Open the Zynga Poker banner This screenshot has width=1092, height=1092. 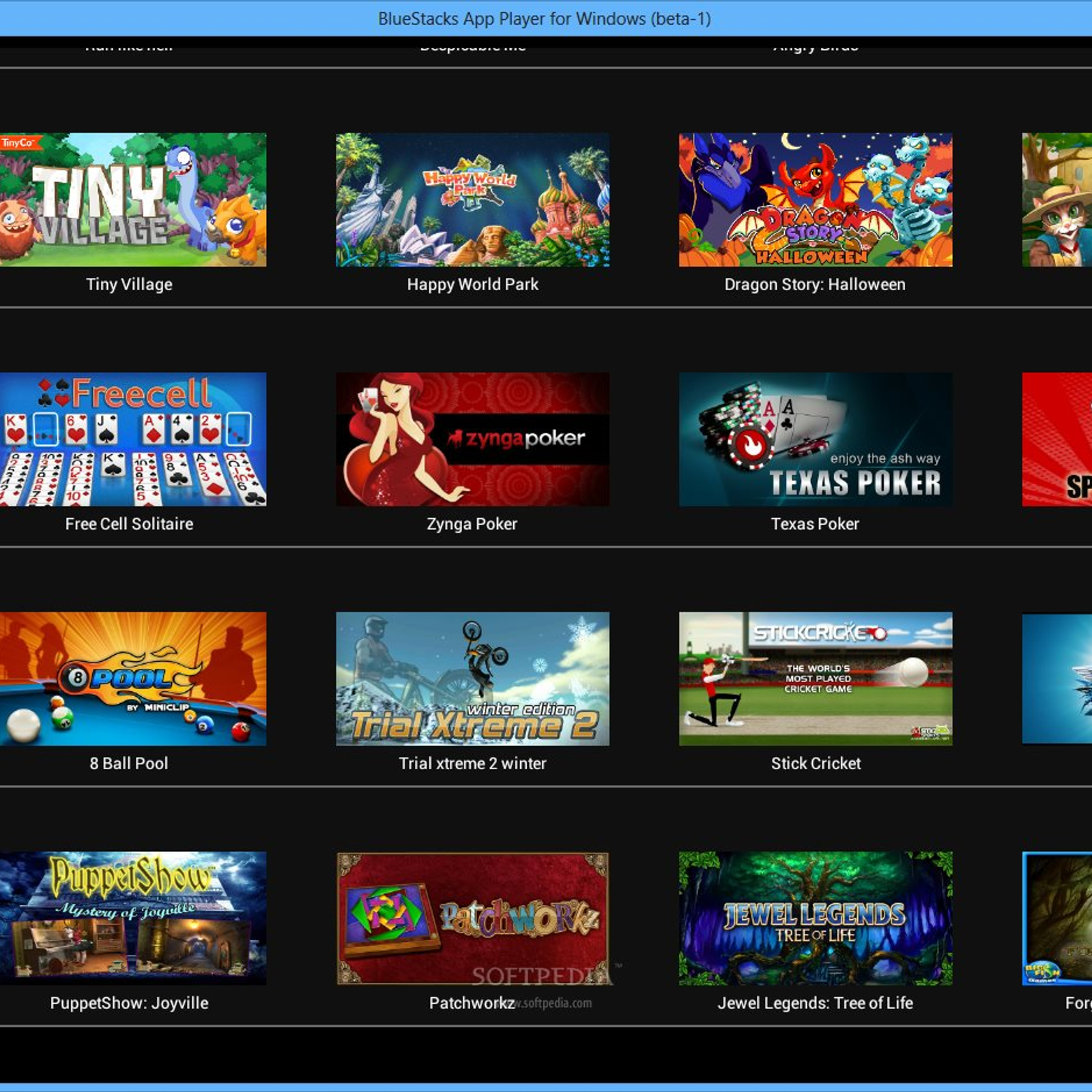472,439
